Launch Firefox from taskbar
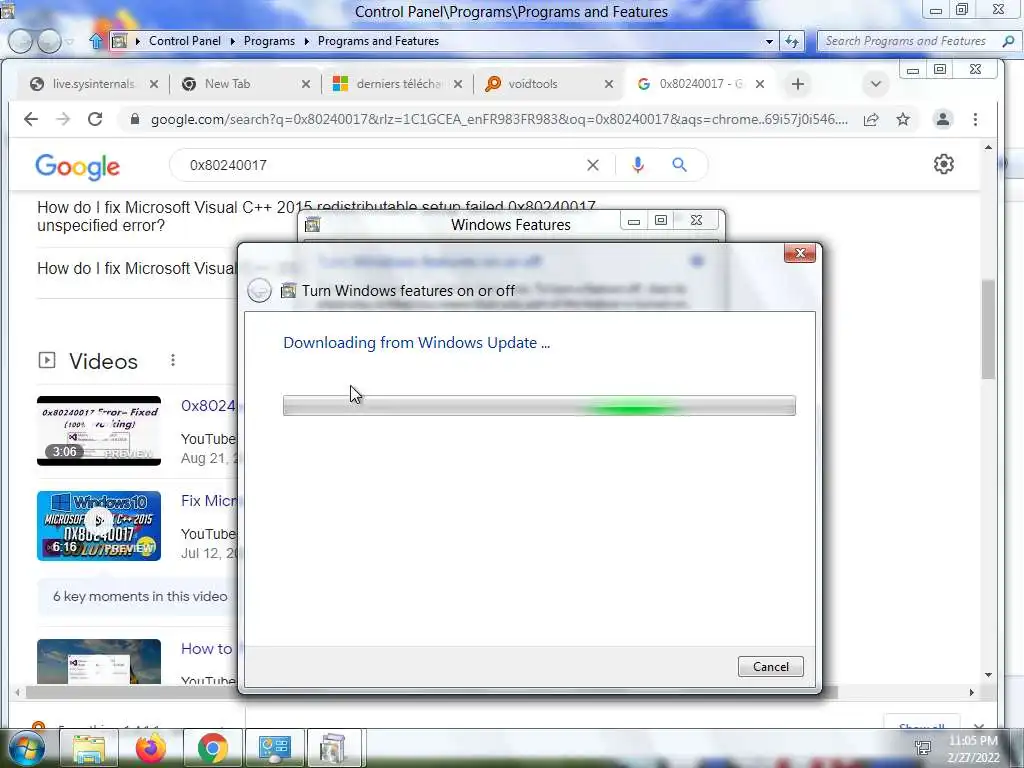Viewport: 1024px width, 768px height. 151,748
